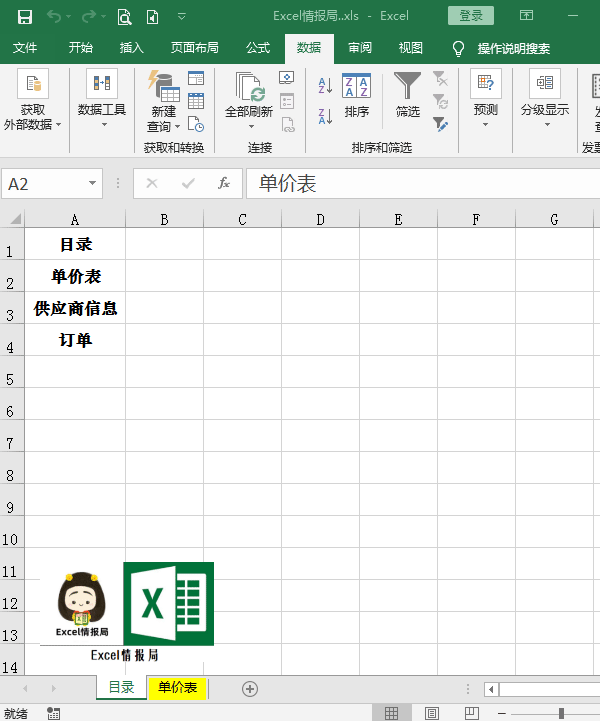600x721 pixels.
Task: Open the 公式 ribbon tab
Action: pyautogui.click(x=258, y=48)
